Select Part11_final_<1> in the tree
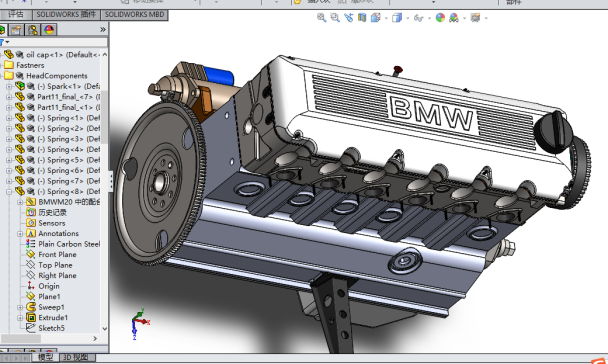Viewport: 608px width, 364px height. [x=69, y=107]
